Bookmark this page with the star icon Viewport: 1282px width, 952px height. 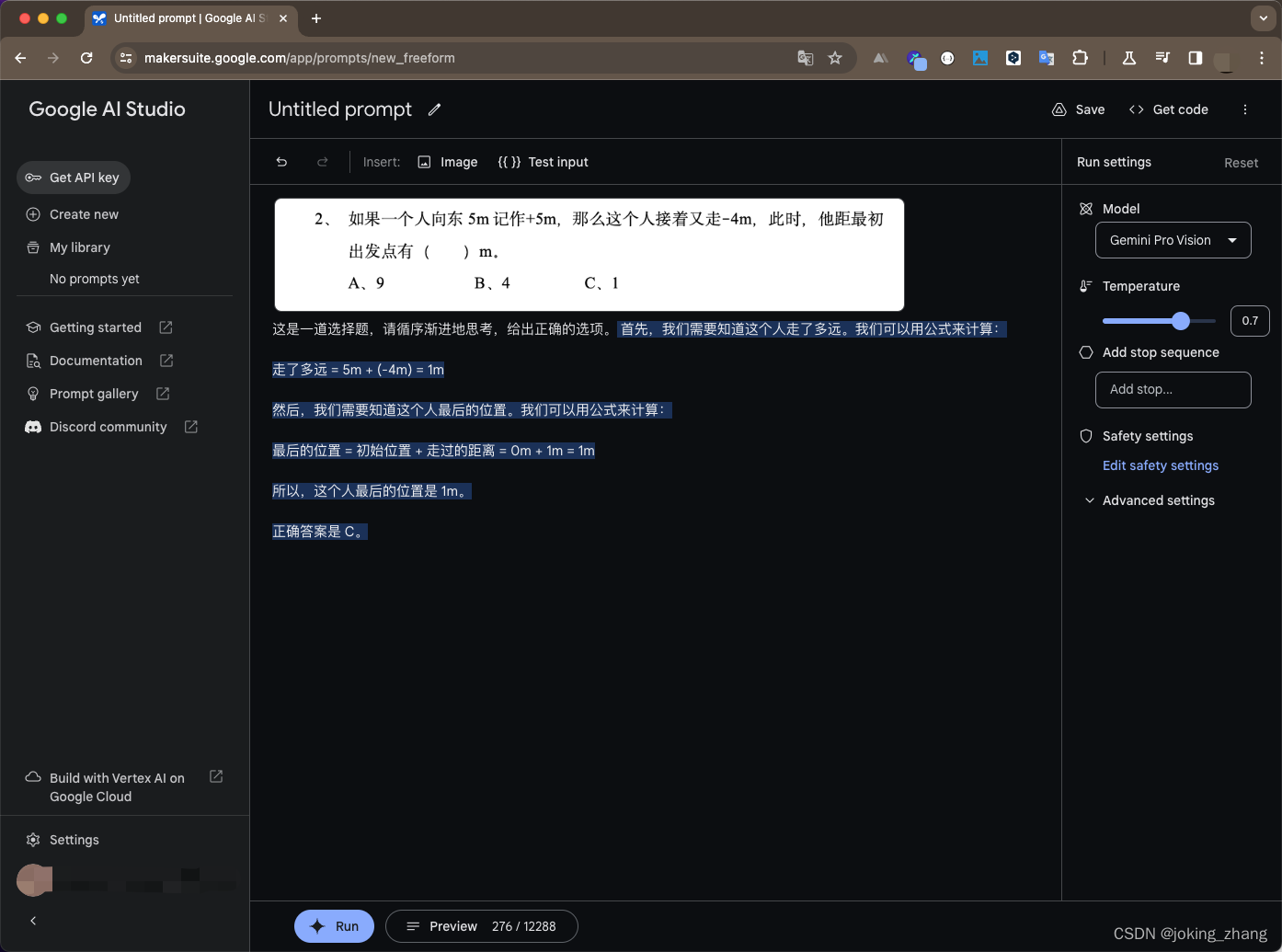(835, 58)
